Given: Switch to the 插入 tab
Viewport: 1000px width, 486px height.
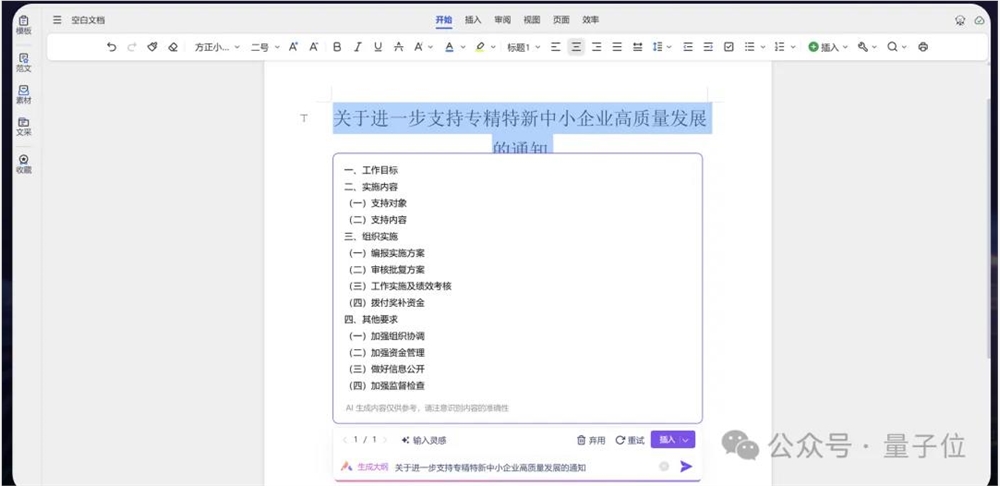Looking at the screenshot, I should (x=473, y=20).
